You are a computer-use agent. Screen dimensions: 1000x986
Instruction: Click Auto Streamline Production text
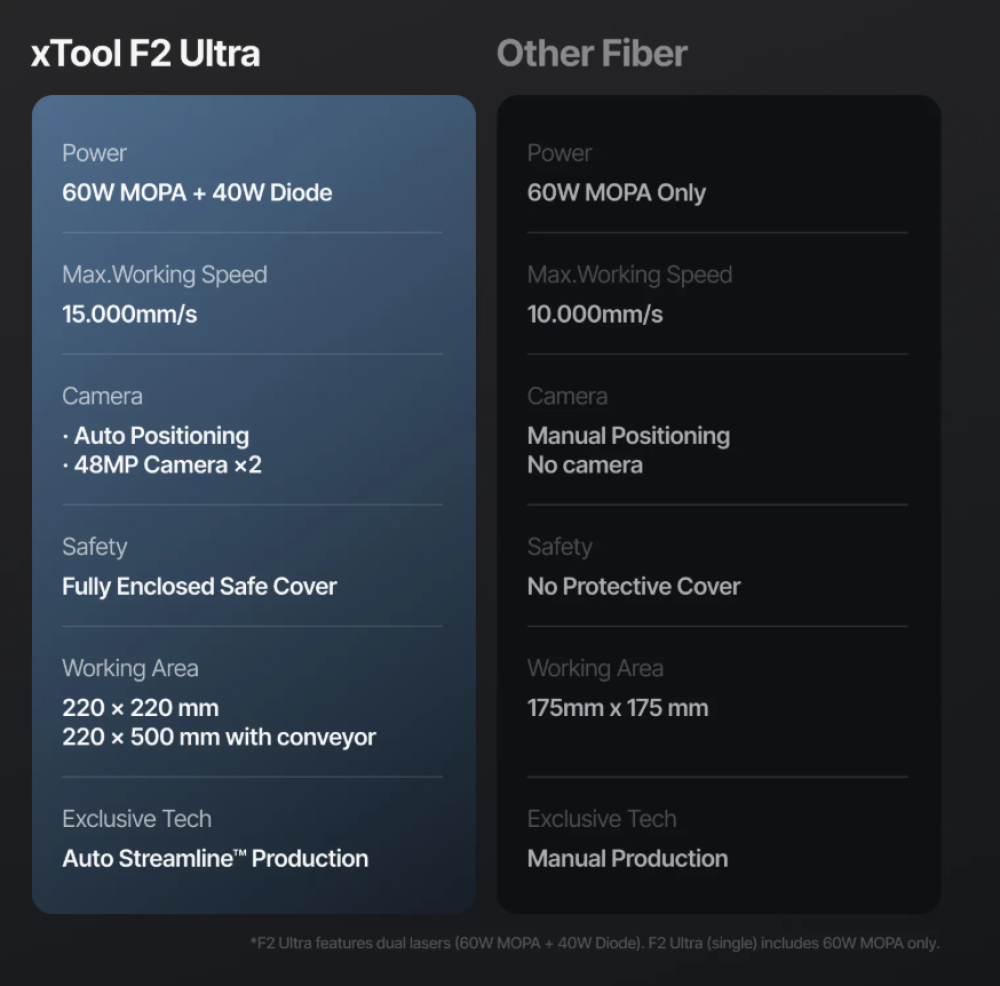[215, 858]
